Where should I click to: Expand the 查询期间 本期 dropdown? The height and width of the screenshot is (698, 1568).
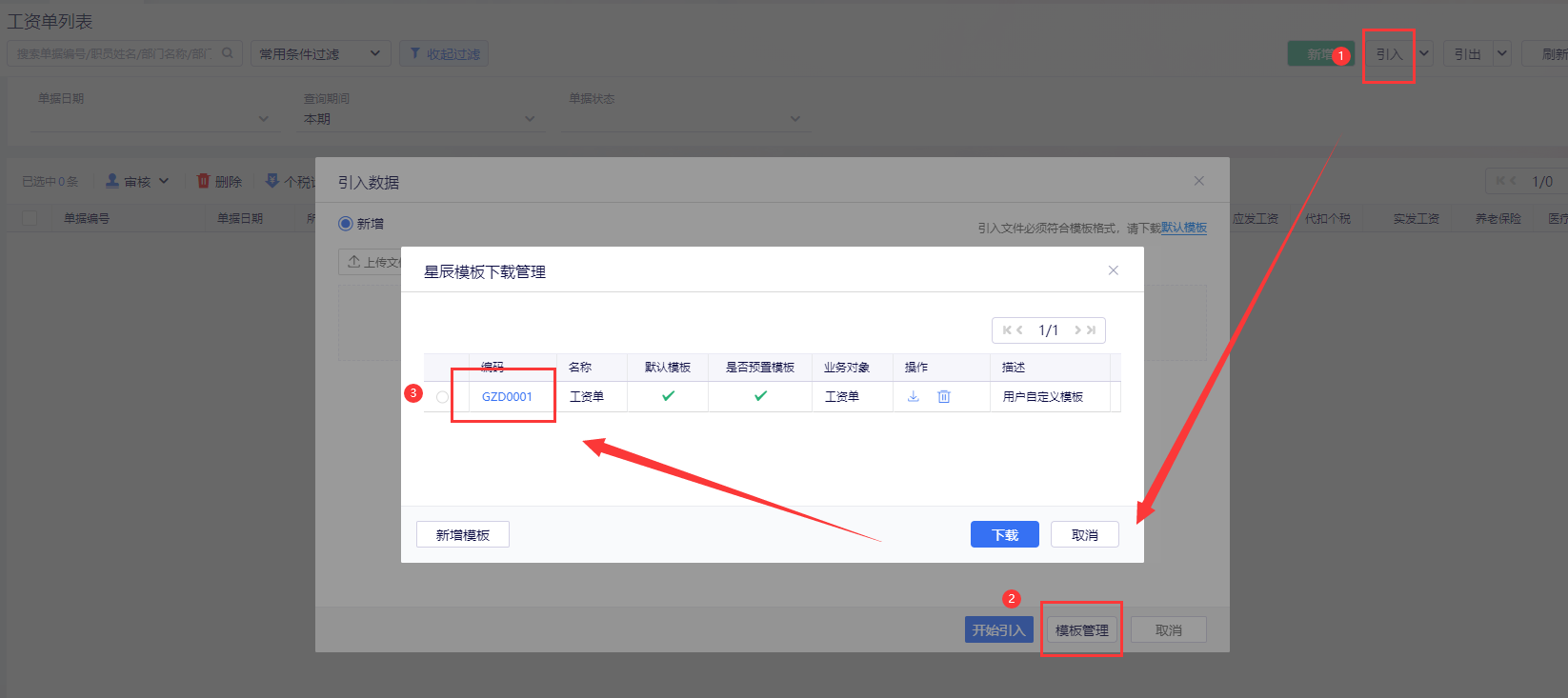pyautogui.click(x=530, y=119)
